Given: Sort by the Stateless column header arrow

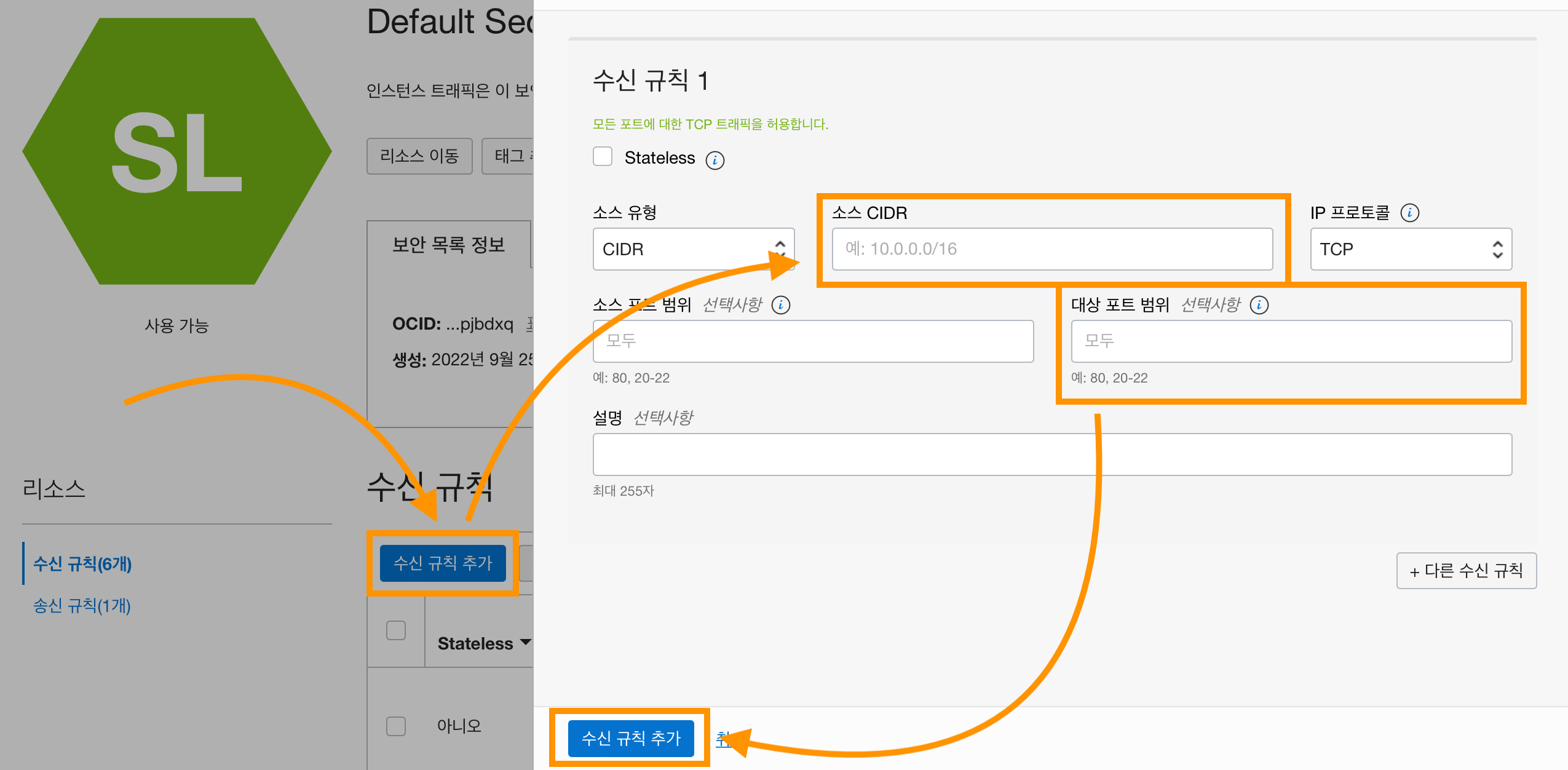Looking at the screenshot, I should point(526,643).
